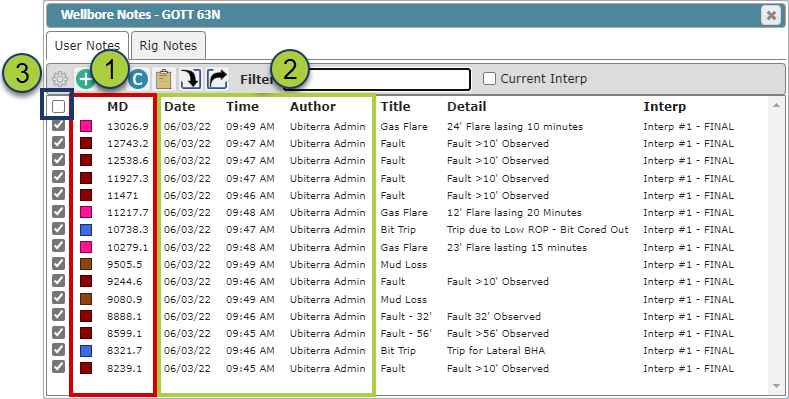
Task: Click the import notes down-arrow icon
Action: (x=191, y=79)
